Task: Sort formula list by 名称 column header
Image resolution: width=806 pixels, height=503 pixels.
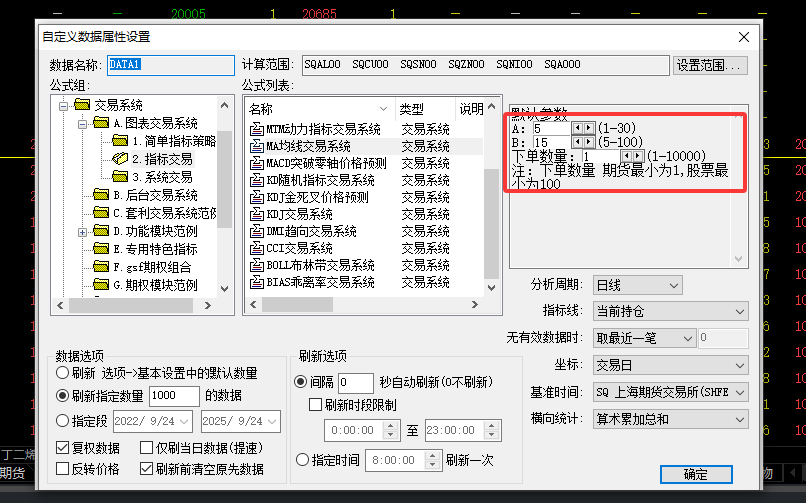Action: [320, 108]
